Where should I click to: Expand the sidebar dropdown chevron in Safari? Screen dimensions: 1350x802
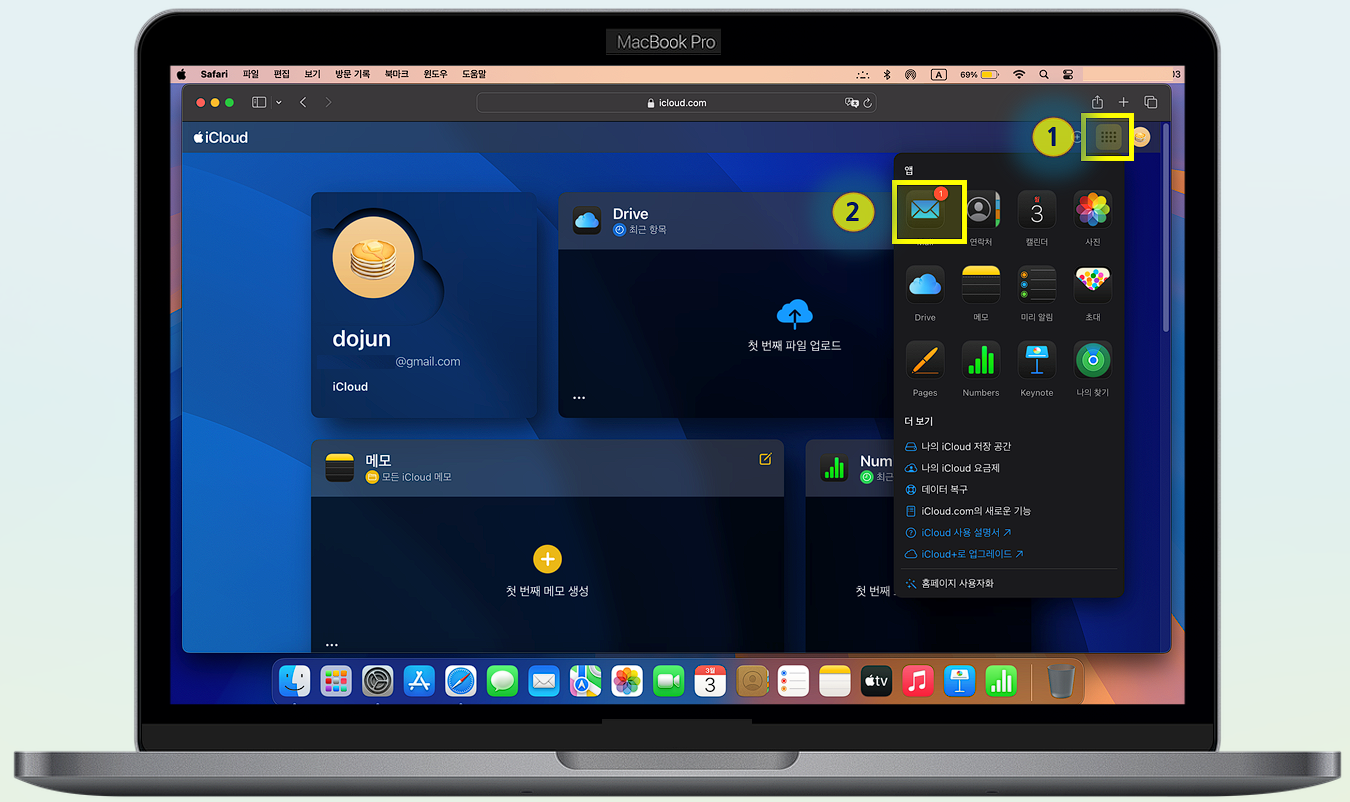(278, 102)
